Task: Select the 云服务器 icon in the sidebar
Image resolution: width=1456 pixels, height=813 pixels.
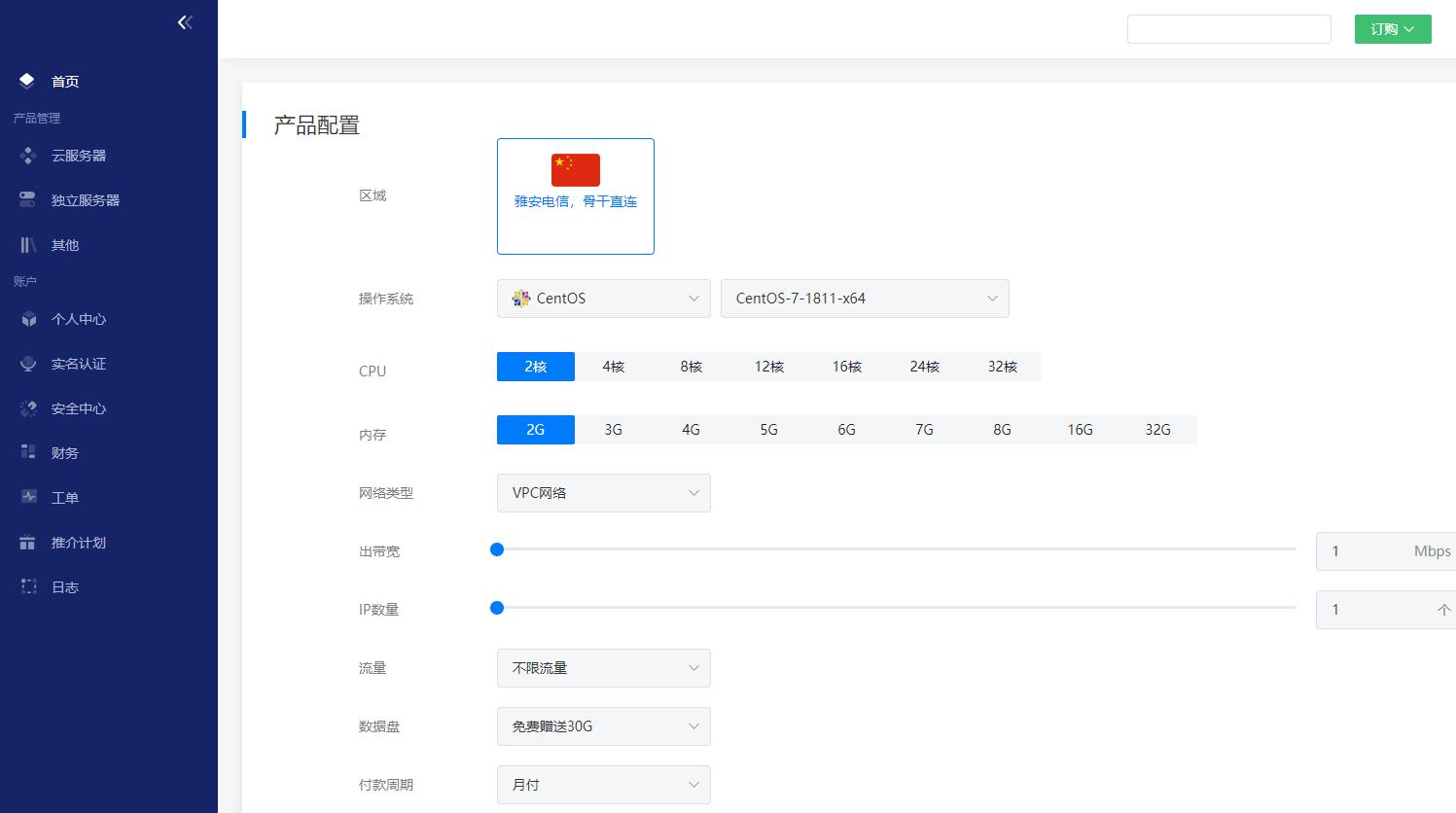Action: pos(27,155)
